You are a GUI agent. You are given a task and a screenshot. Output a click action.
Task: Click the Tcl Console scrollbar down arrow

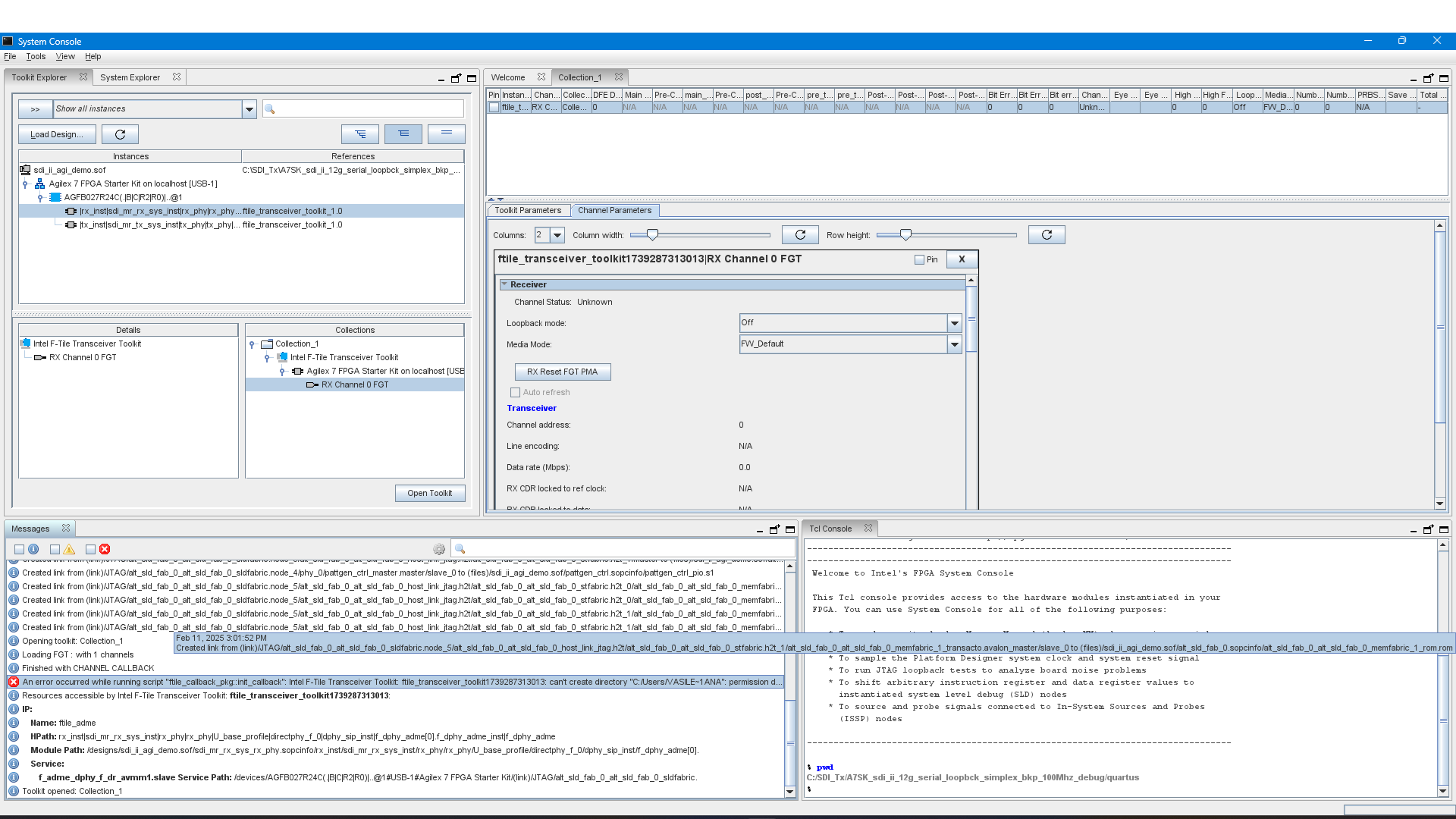(x=1443, y=791)
